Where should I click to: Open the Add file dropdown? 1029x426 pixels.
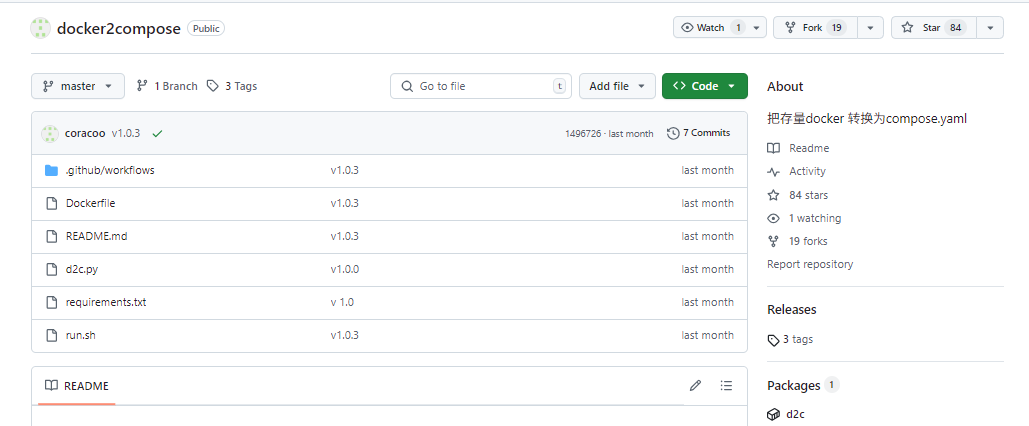coord(617,86)
